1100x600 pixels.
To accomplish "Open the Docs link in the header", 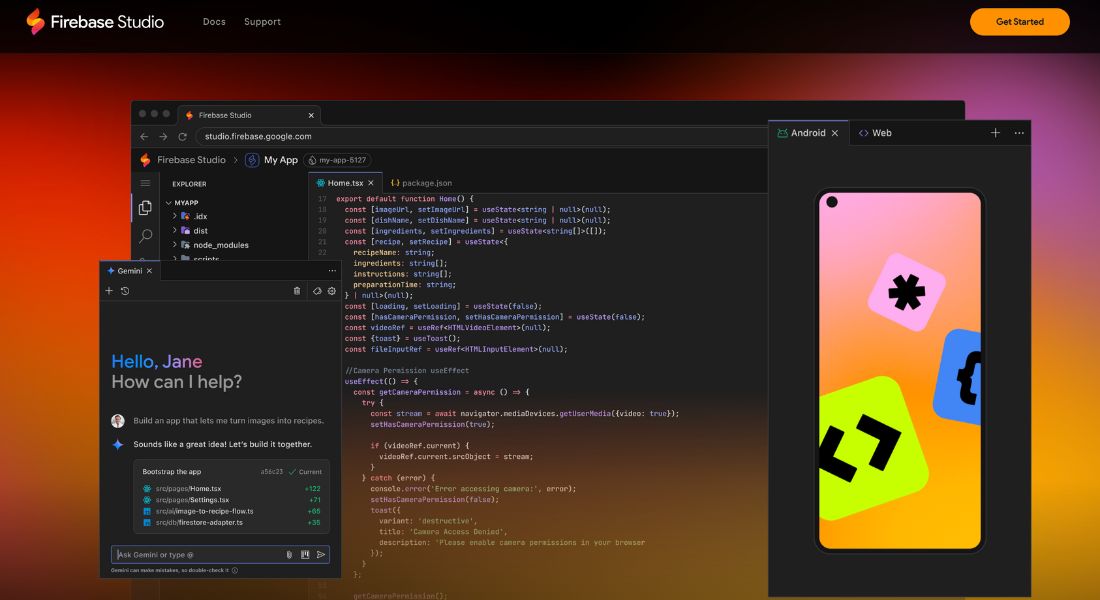I will click(214, 22).
